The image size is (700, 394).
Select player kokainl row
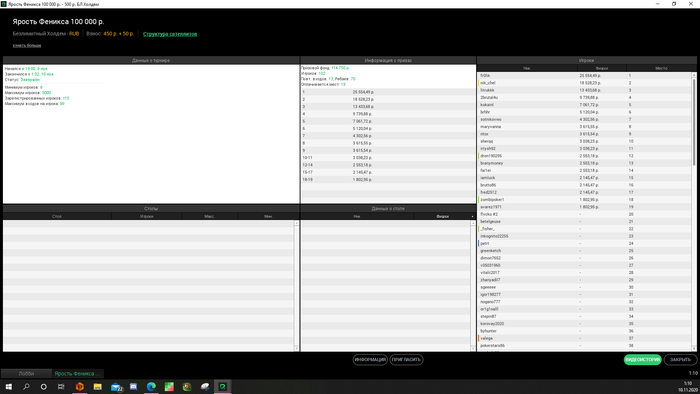pyautogui.click(x=584, y=105)
